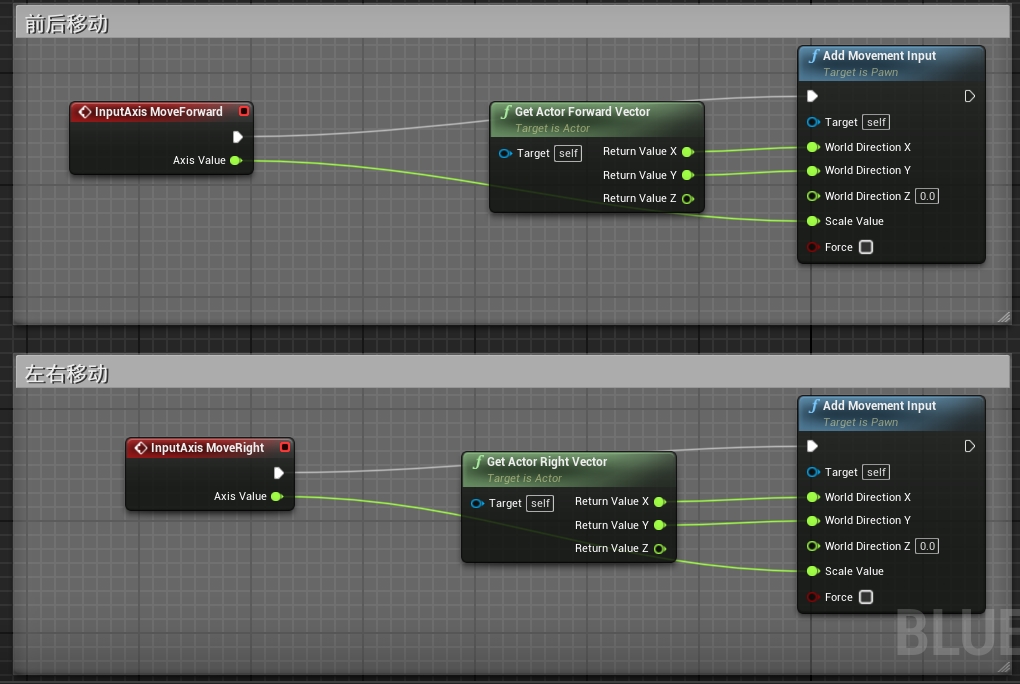This screenshot has height=684, width=1020.
Task: Click World Direction Z value field in top node
Action: [927, 196]
